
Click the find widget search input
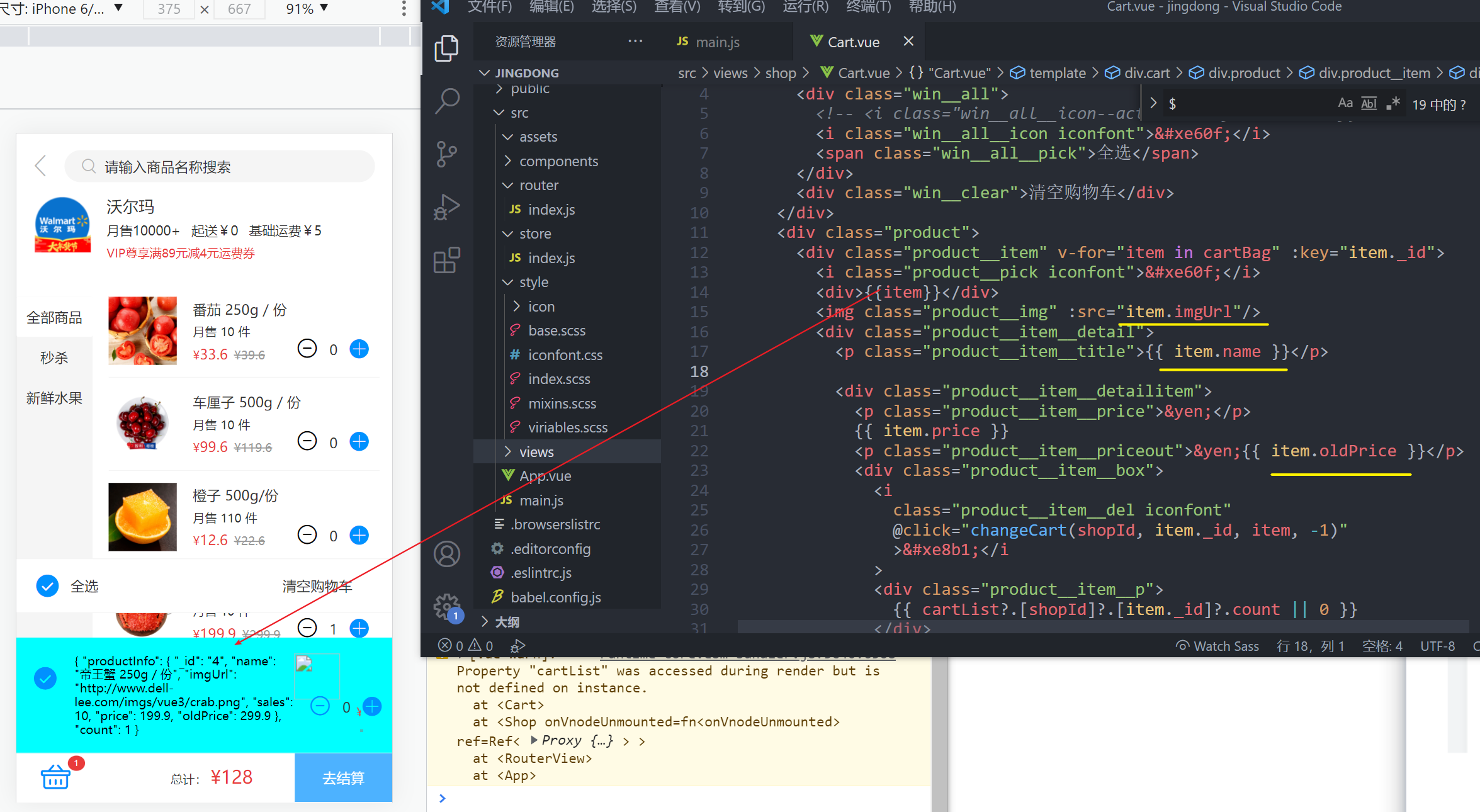tap(1248, 103)
